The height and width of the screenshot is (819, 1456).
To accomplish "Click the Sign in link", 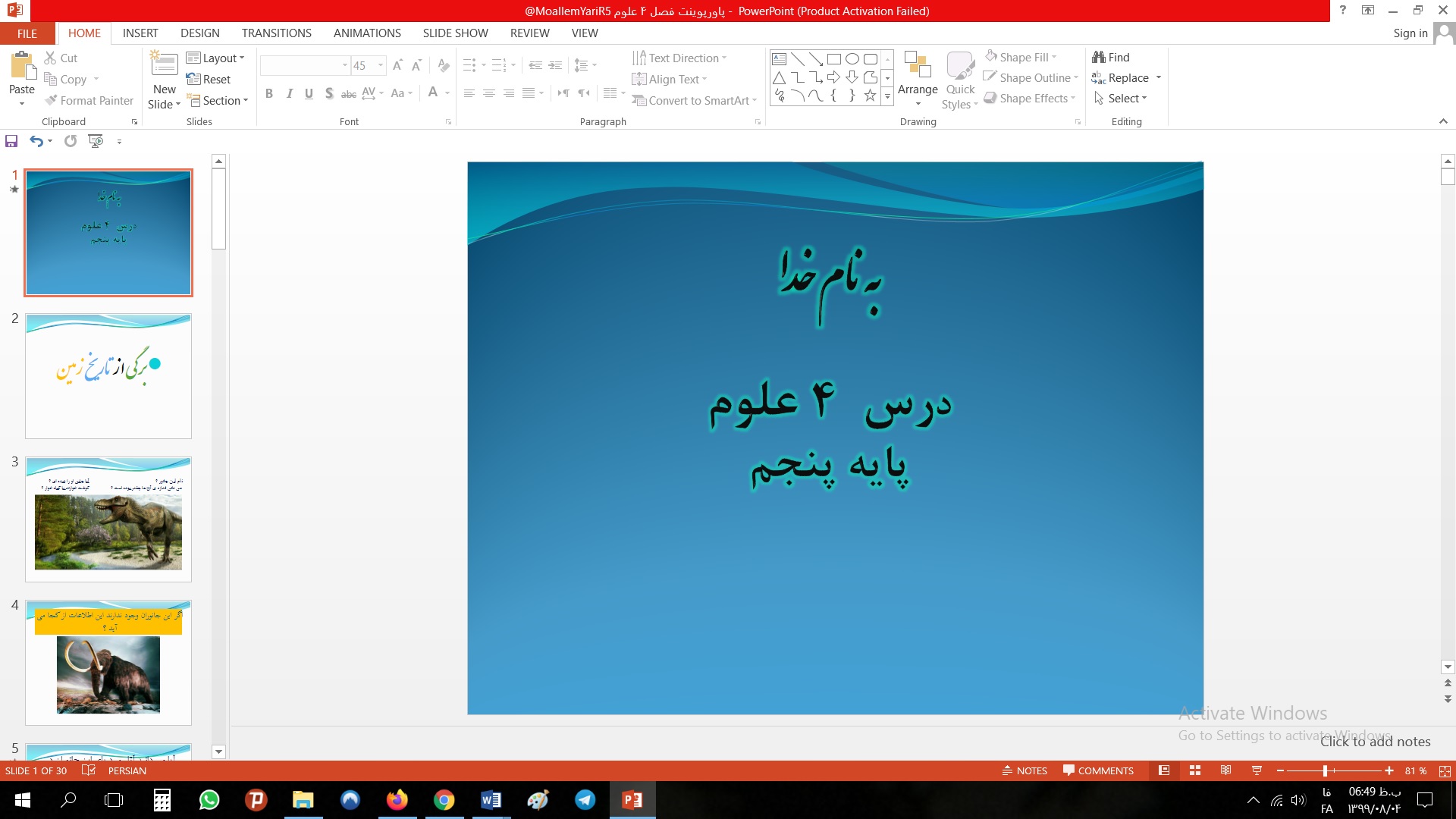I will click(1410, 33).
